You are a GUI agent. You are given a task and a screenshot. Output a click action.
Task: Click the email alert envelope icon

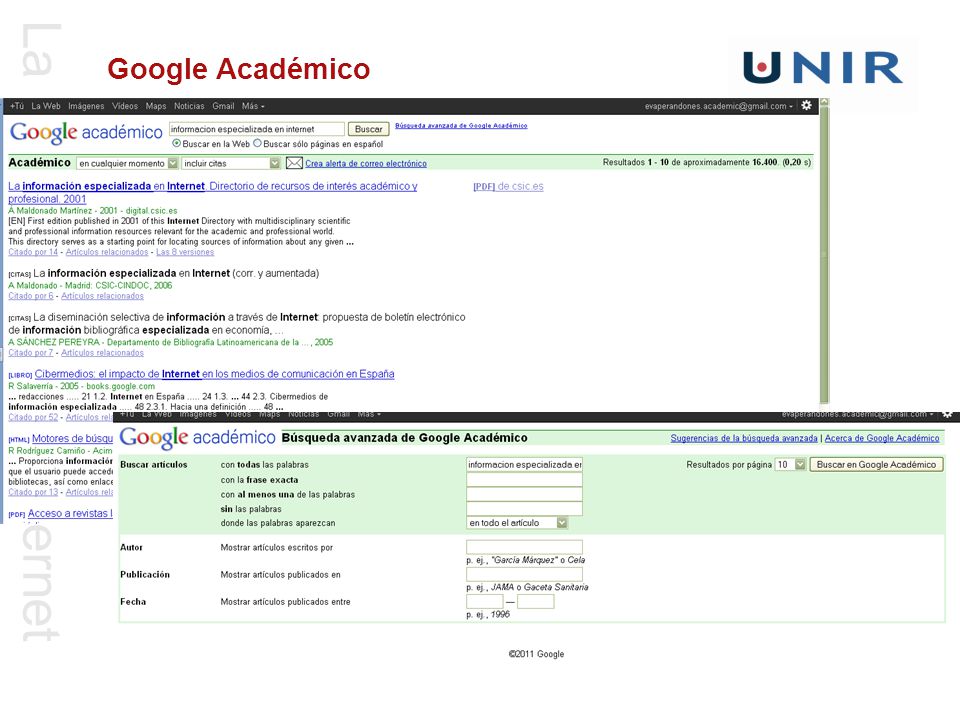point(294,163)
